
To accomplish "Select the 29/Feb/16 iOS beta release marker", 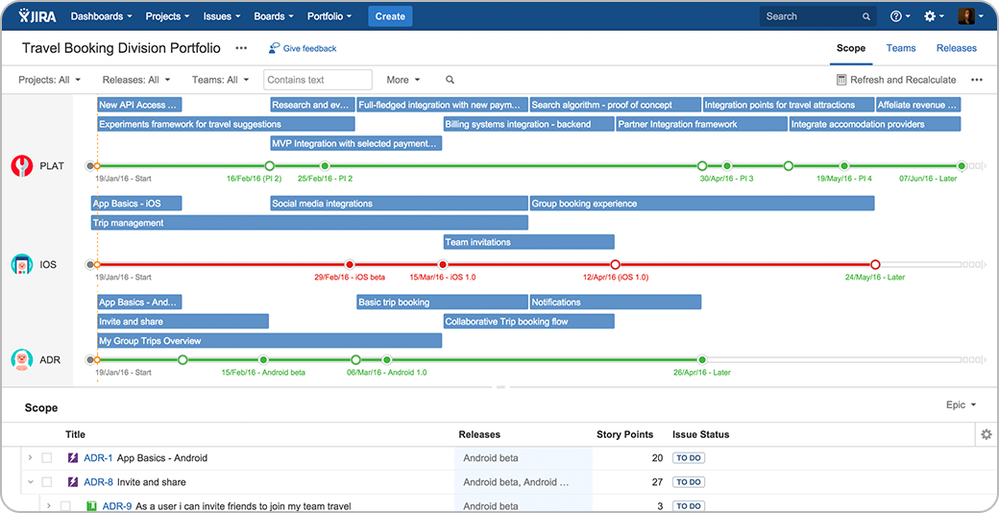I will 349,264.
